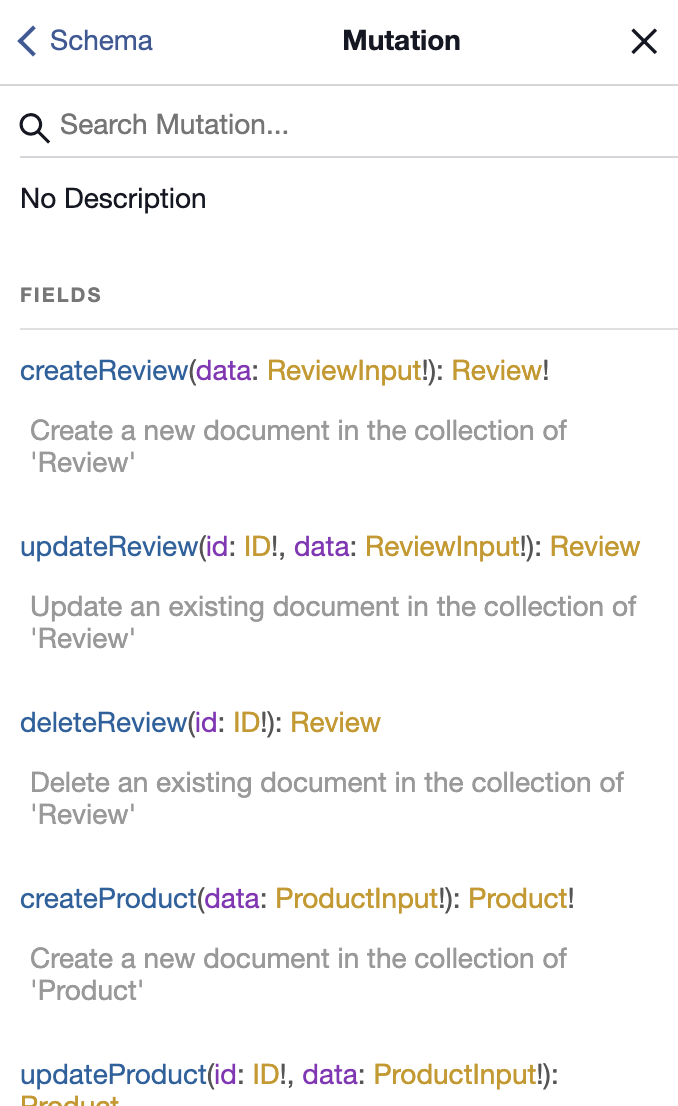678x1106 pixels.
Task: Open Review return type of deleteReview
Action: [335, 722]
